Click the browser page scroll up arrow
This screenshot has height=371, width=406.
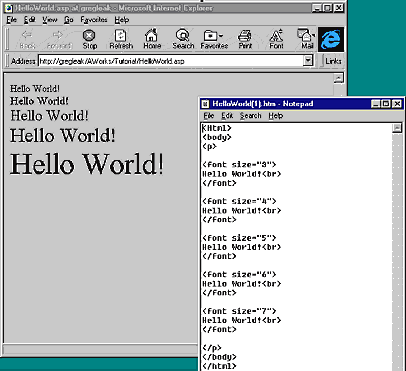point(338,78)
